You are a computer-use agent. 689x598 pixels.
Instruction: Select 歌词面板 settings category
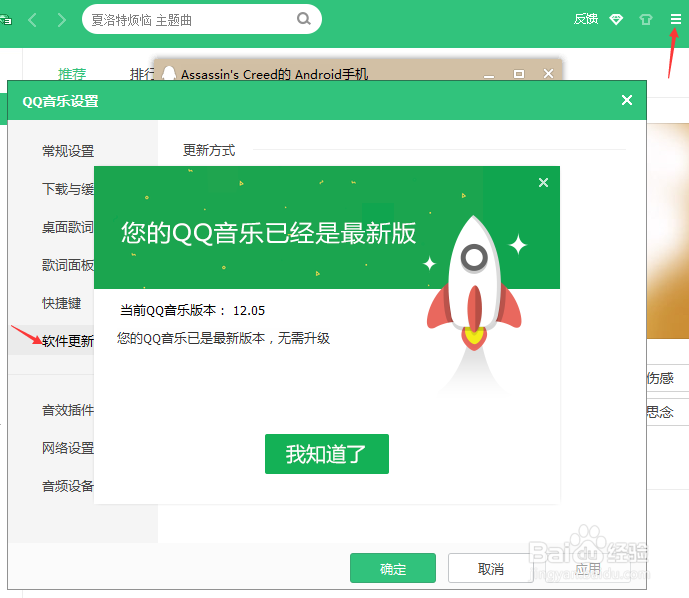point(68,265)
